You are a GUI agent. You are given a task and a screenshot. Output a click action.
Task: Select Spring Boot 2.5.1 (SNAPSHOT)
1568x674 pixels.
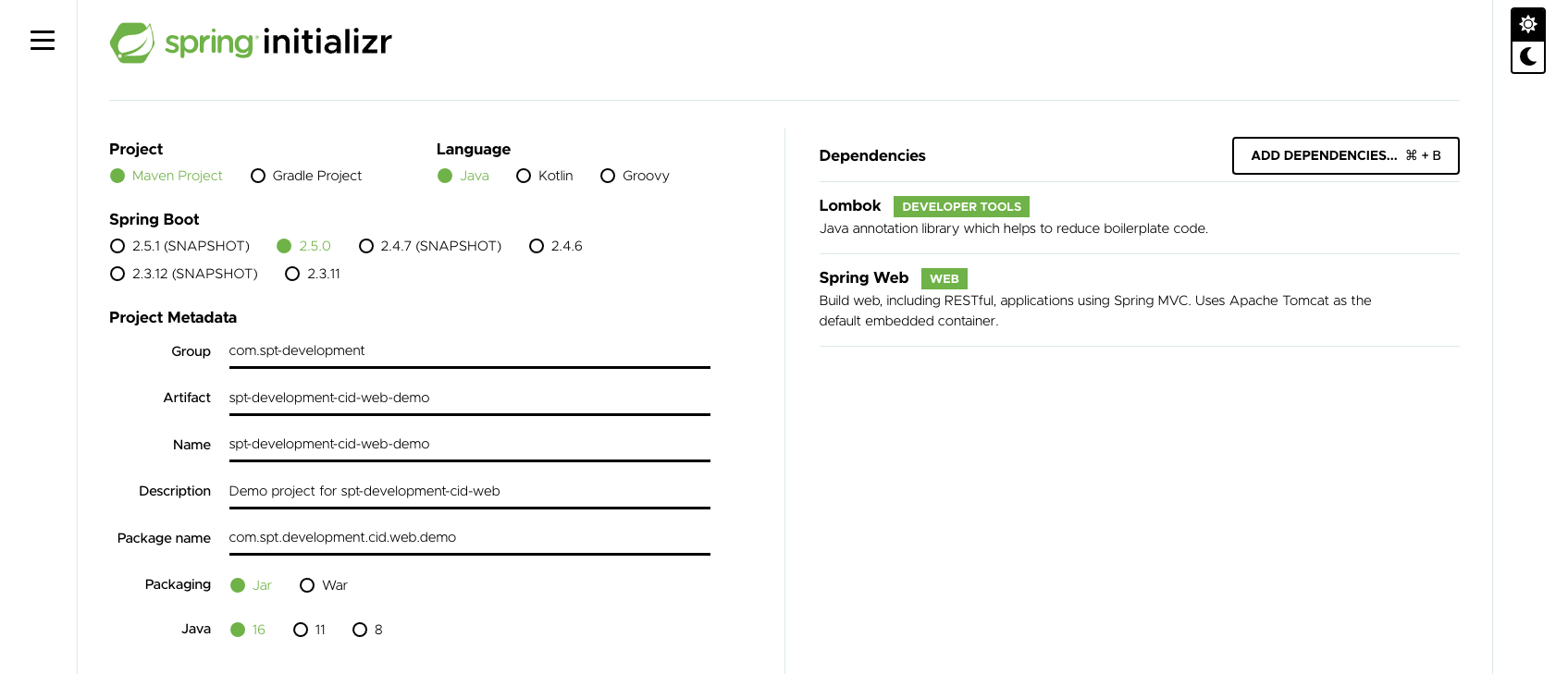click(179, 246)
